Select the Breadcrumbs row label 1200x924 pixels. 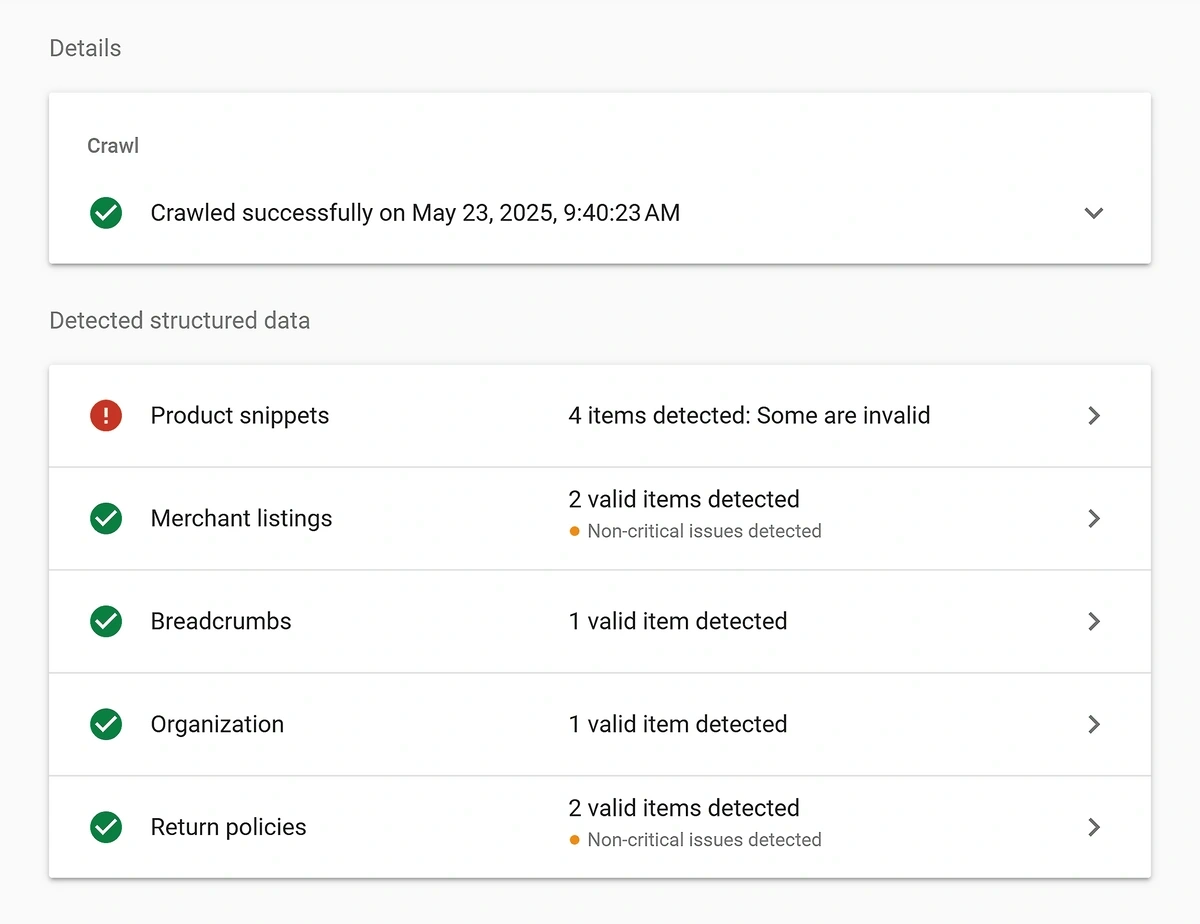coord(221,621)
